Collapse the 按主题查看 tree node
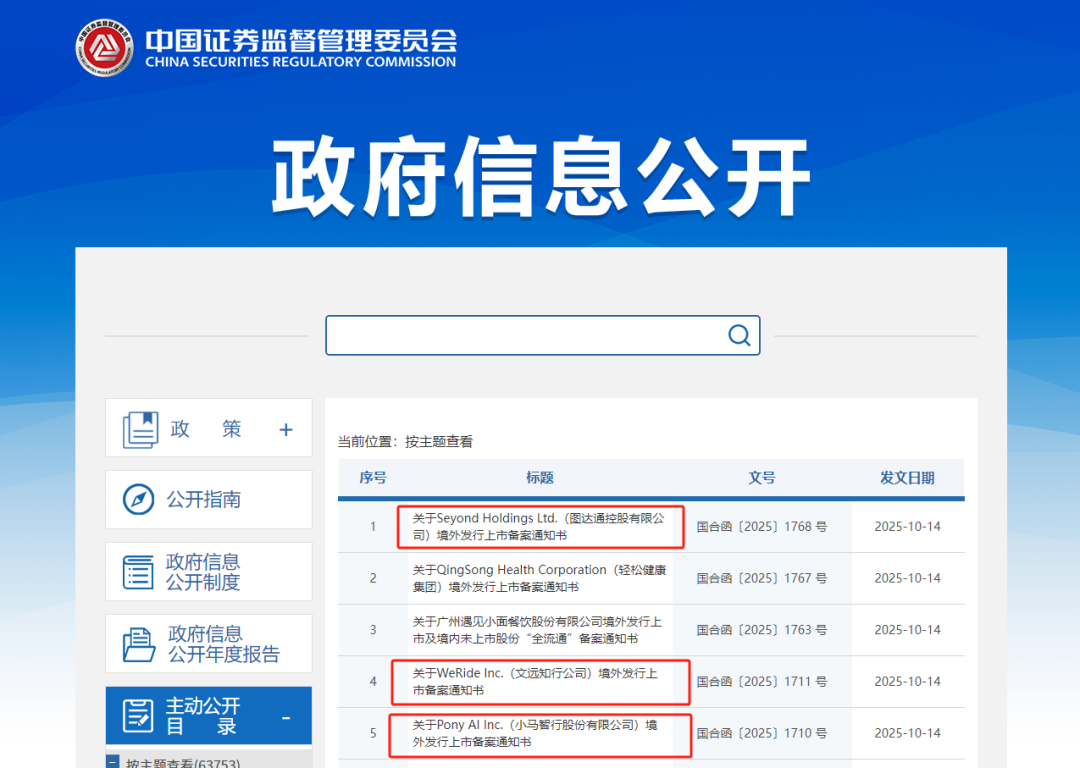The image size is (1080, 768). coord(113,762)
